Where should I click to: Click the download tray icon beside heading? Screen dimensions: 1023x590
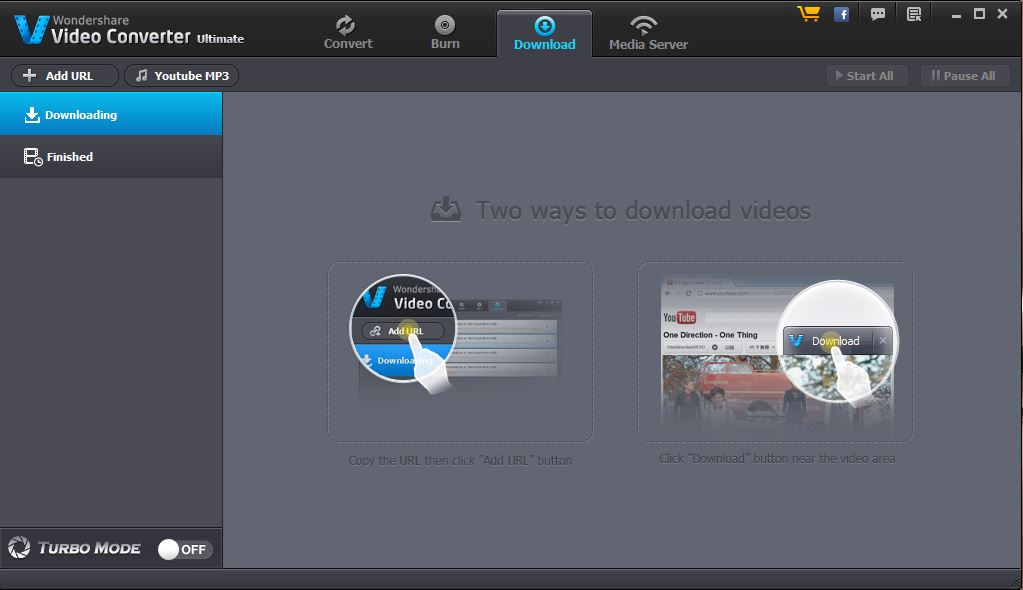(x=445, y=210)
